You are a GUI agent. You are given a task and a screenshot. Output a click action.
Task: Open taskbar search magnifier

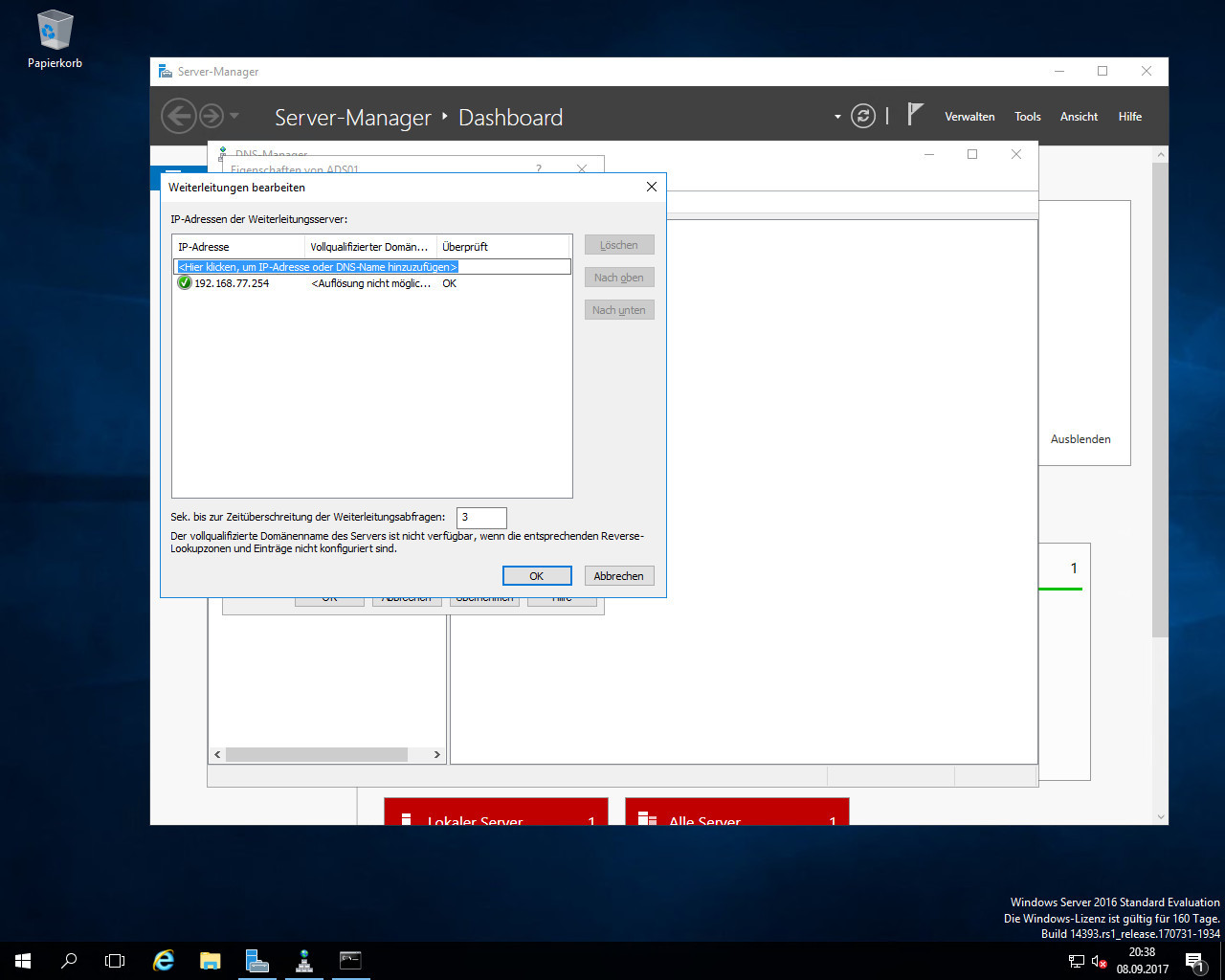(69, 961)
